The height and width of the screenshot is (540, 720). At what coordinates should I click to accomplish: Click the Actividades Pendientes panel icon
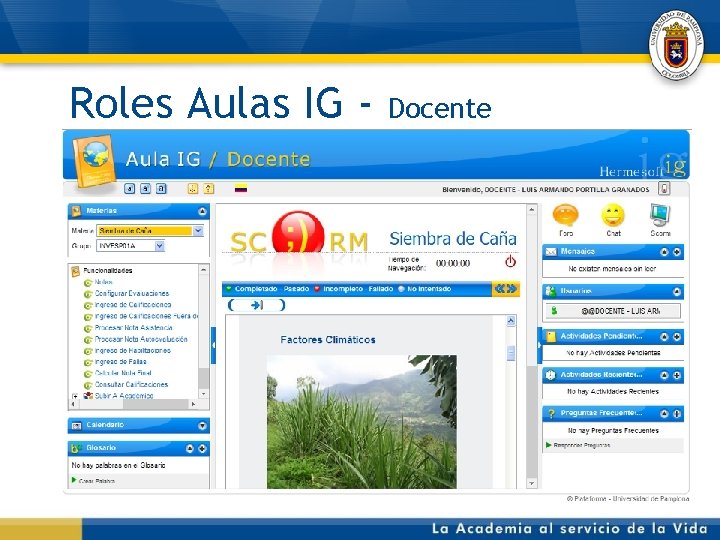click(551, 337)
